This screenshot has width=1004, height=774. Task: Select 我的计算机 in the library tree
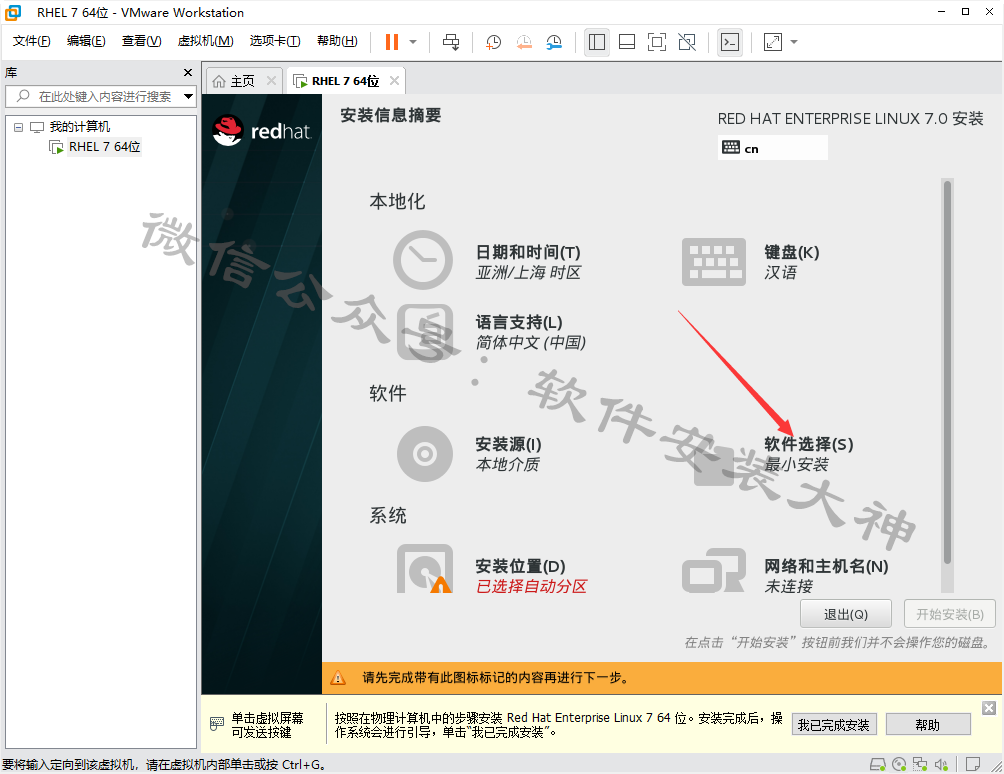pos(79,127)
